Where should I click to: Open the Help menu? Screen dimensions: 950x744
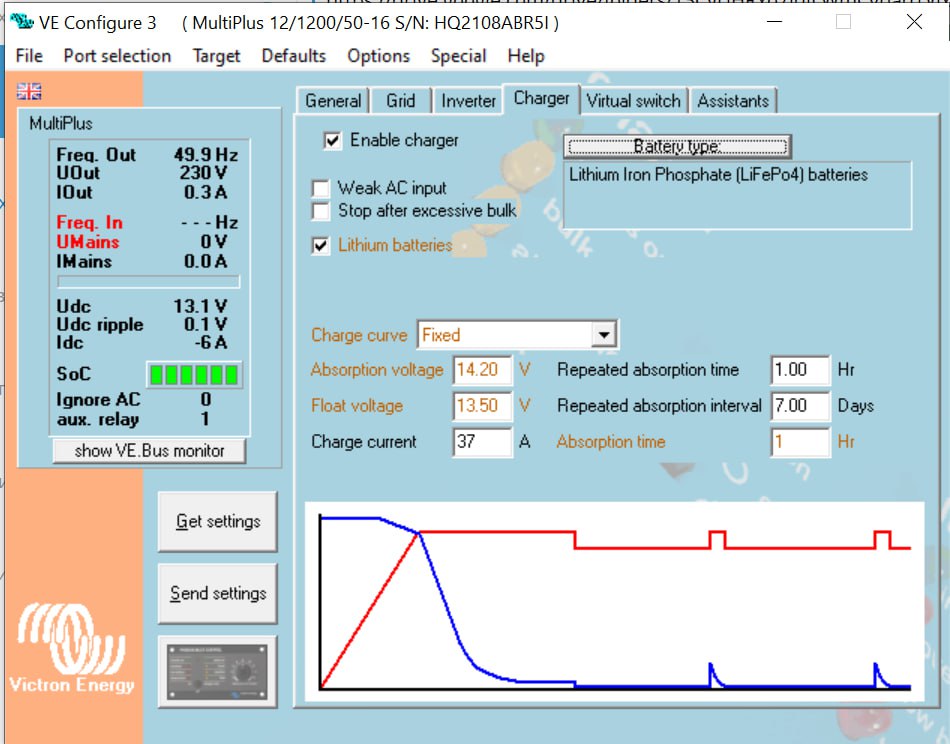526,56
